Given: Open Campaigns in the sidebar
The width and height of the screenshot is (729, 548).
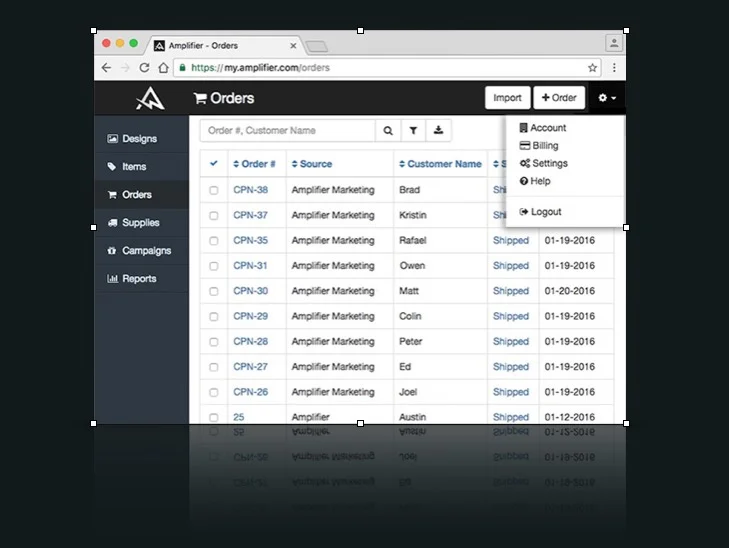Looking at the screenshot, I should 141,251.
